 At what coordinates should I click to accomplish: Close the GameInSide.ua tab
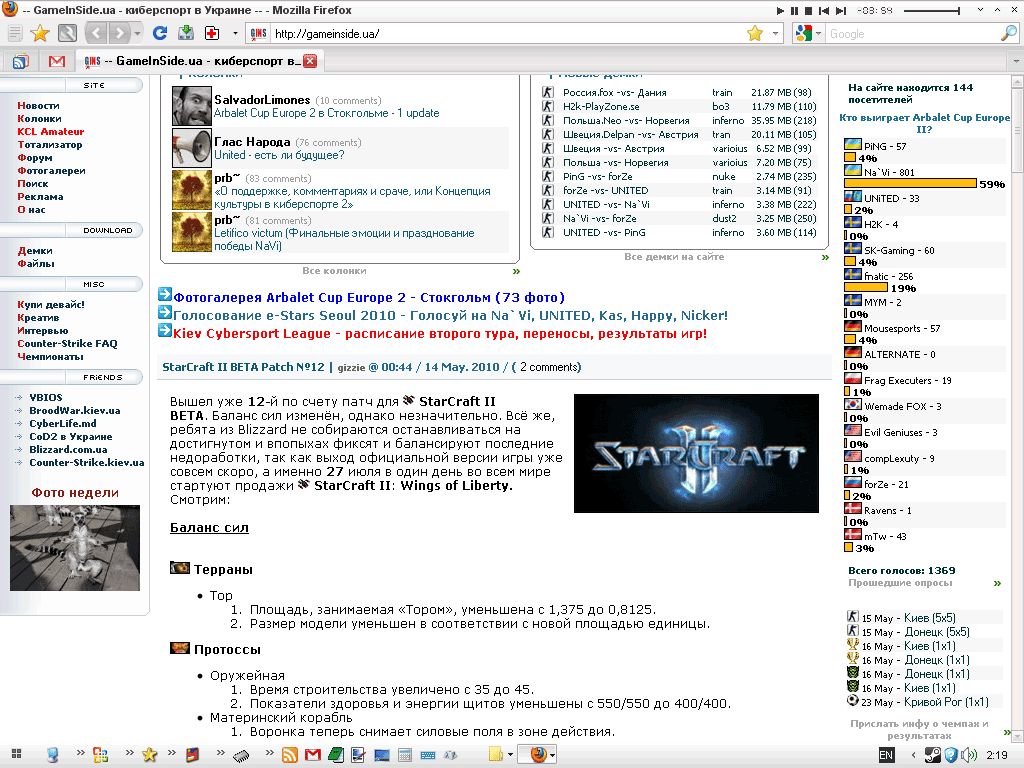point(310,61)
